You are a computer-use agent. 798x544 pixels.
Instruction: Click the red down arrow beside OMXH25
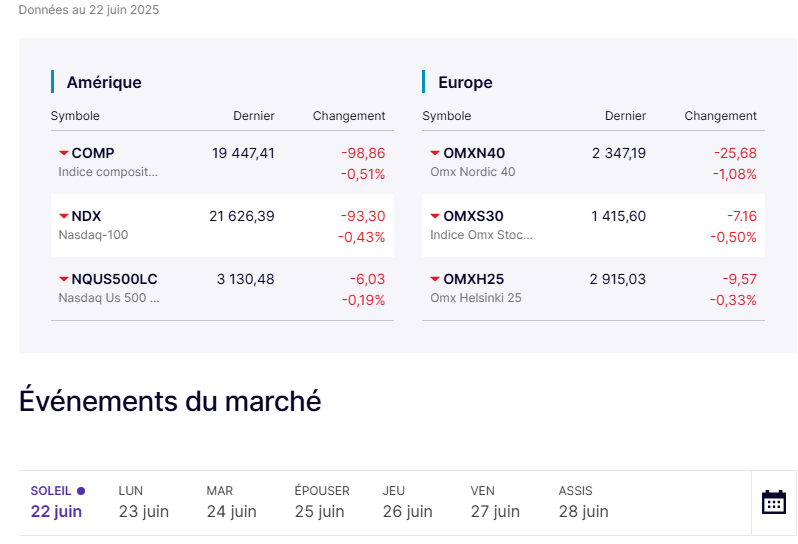pos(435,279)
